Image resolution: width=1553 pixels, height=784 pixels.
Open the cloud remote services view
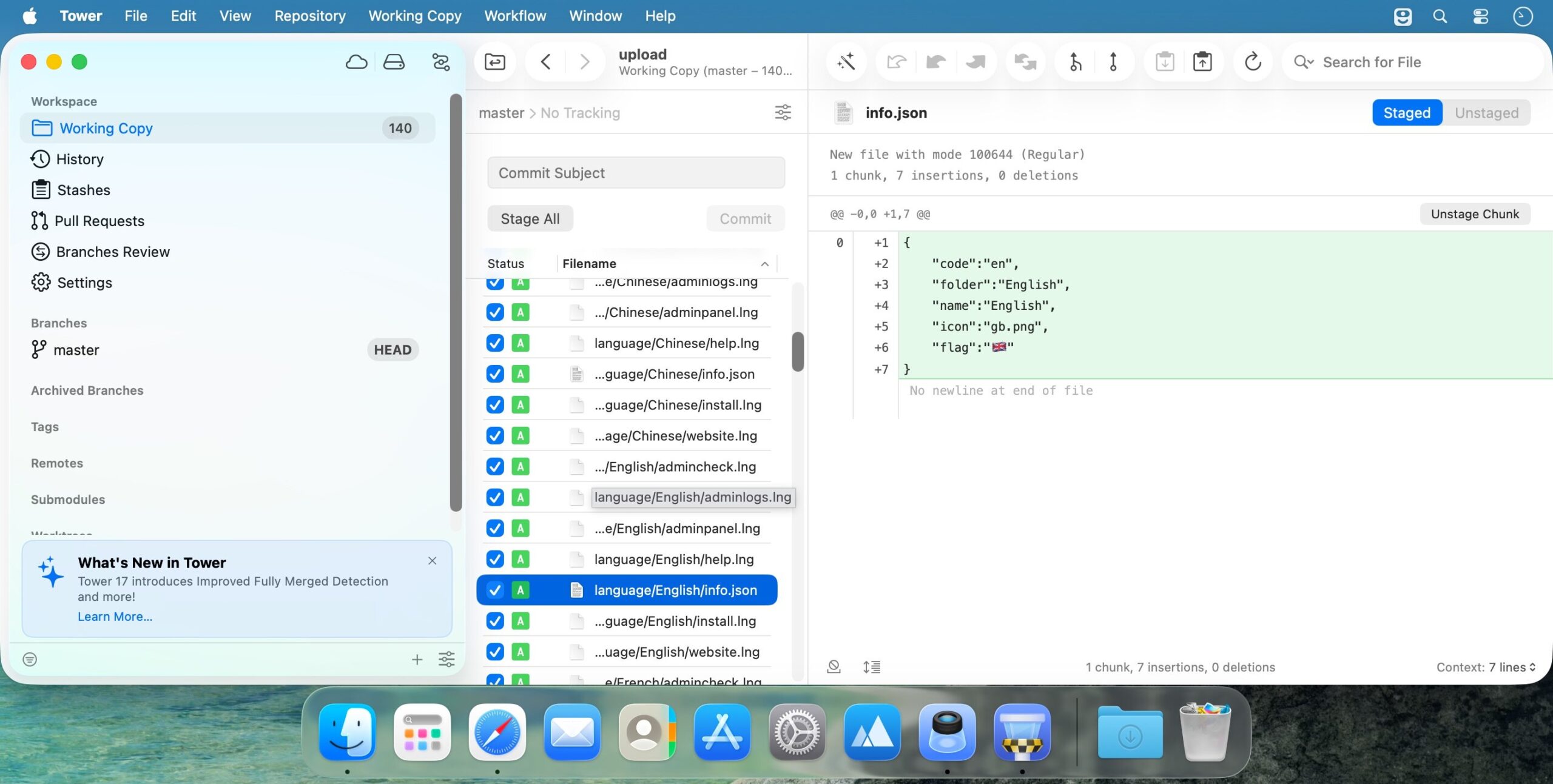tap(356, 62)
